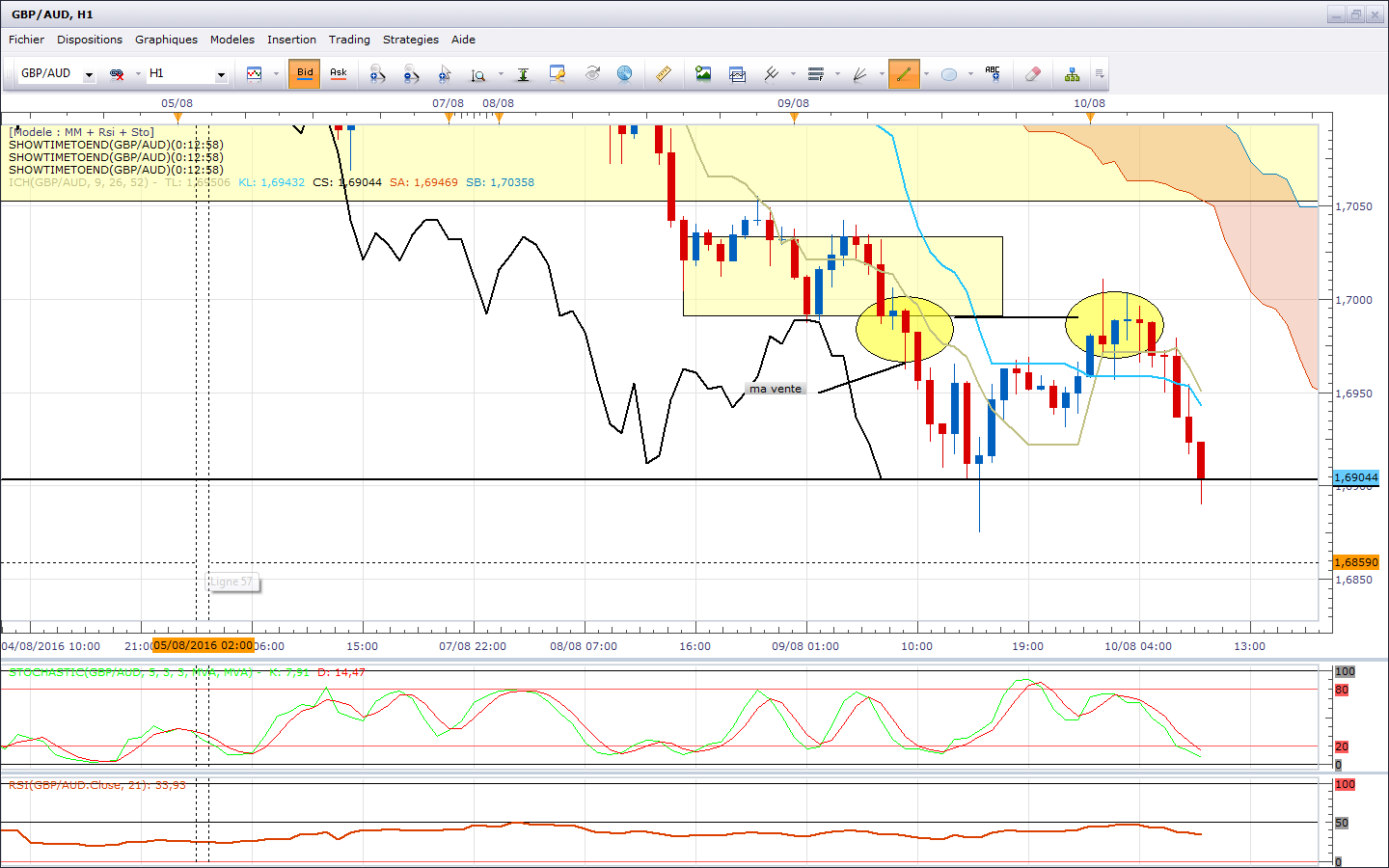Select the ABC text label tool

(x=993, y=73)
